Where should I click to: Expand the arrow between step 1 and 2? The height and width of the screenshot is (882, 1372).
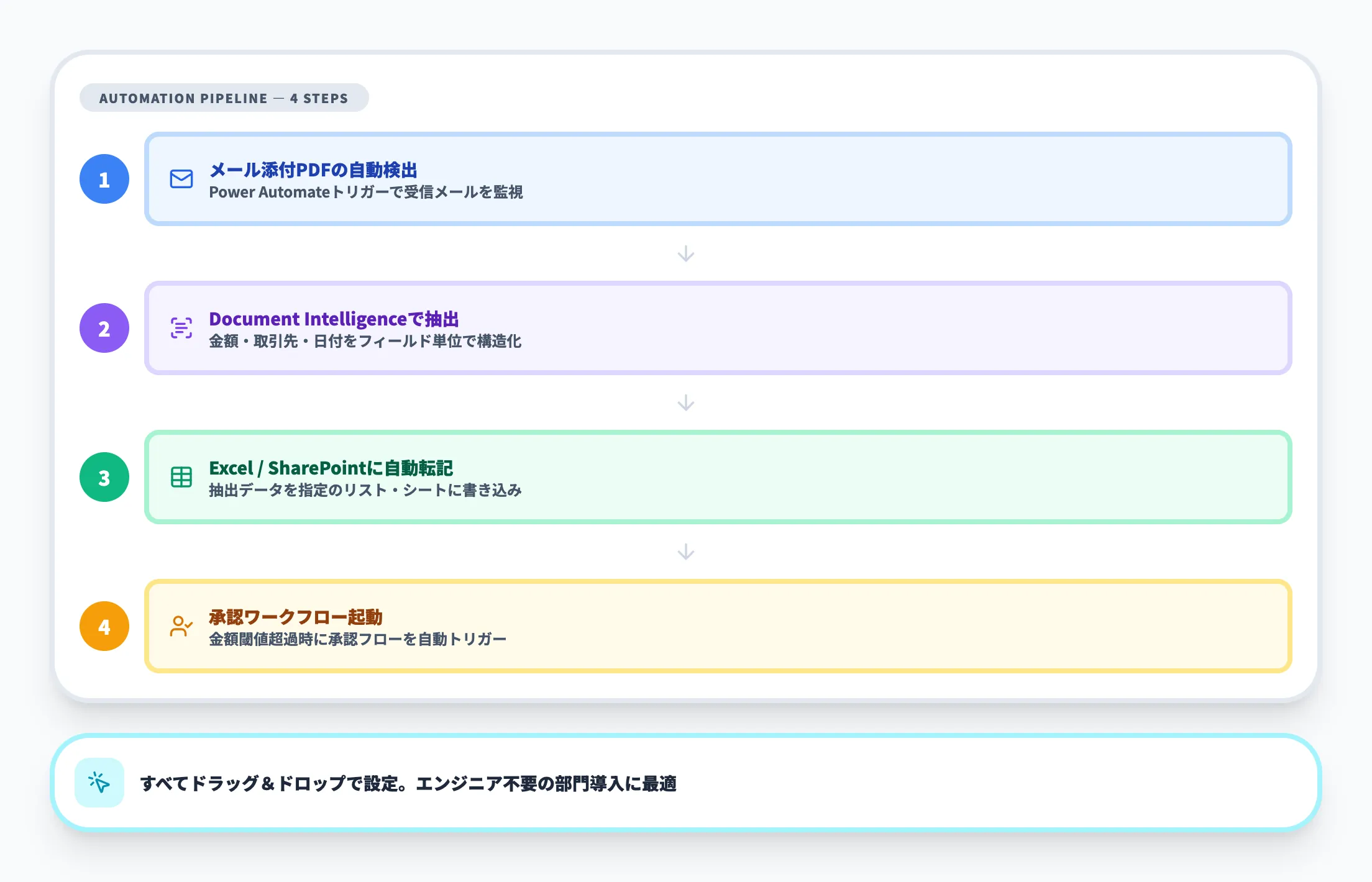(x=686, y=253)
